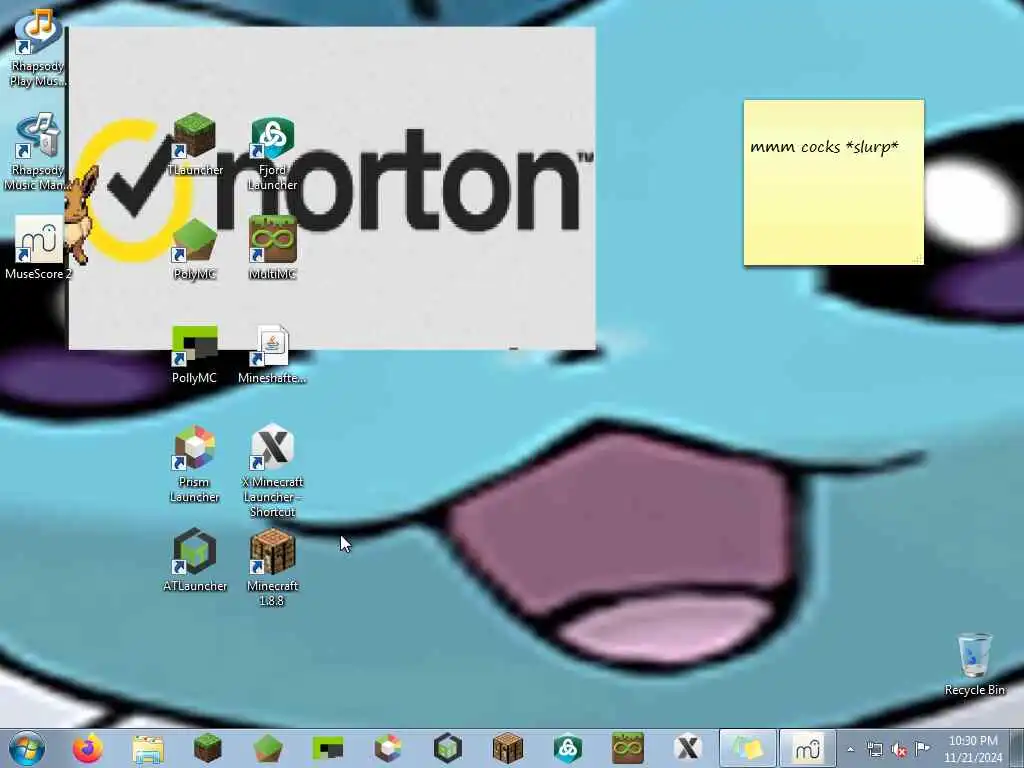
Task: Select X Minecraft Launcher shortcut icon
Action: click(272, 471)
